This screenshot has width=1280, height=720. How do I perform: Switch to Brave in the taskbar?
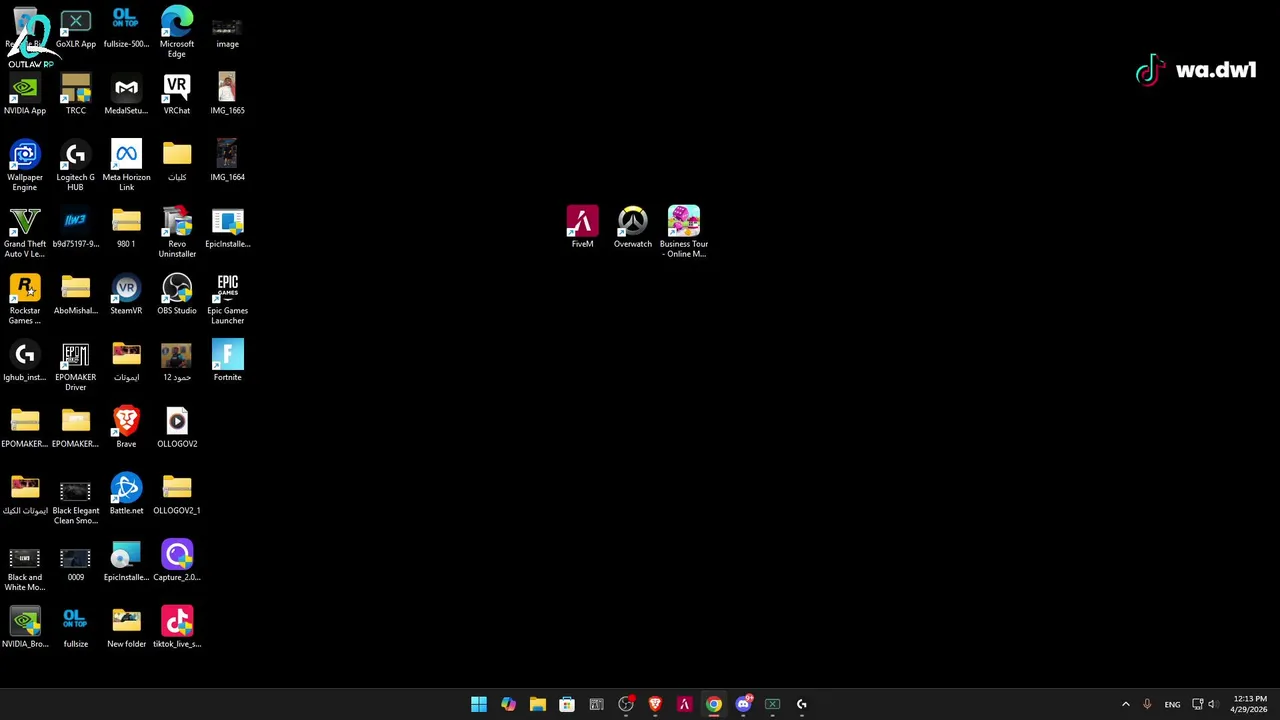pos(655,704)
